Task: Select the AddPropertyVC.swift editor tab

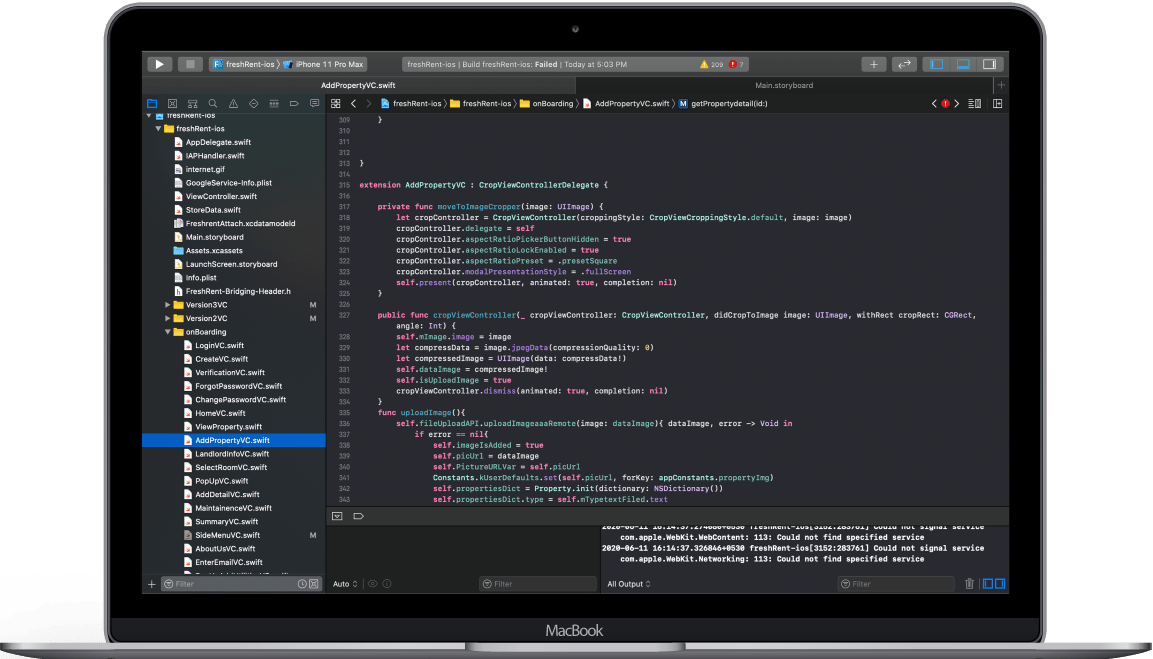Action: coord(358,85)
